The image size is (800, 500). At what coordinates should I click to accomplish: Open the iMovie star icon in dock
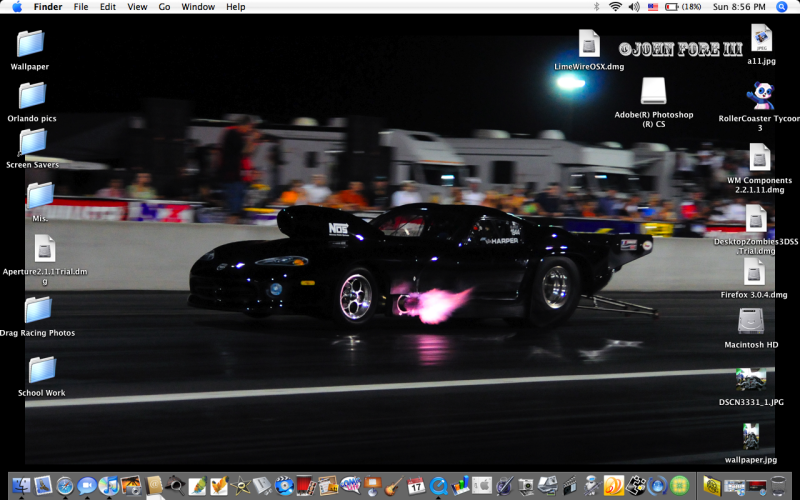tap(241, 486)
